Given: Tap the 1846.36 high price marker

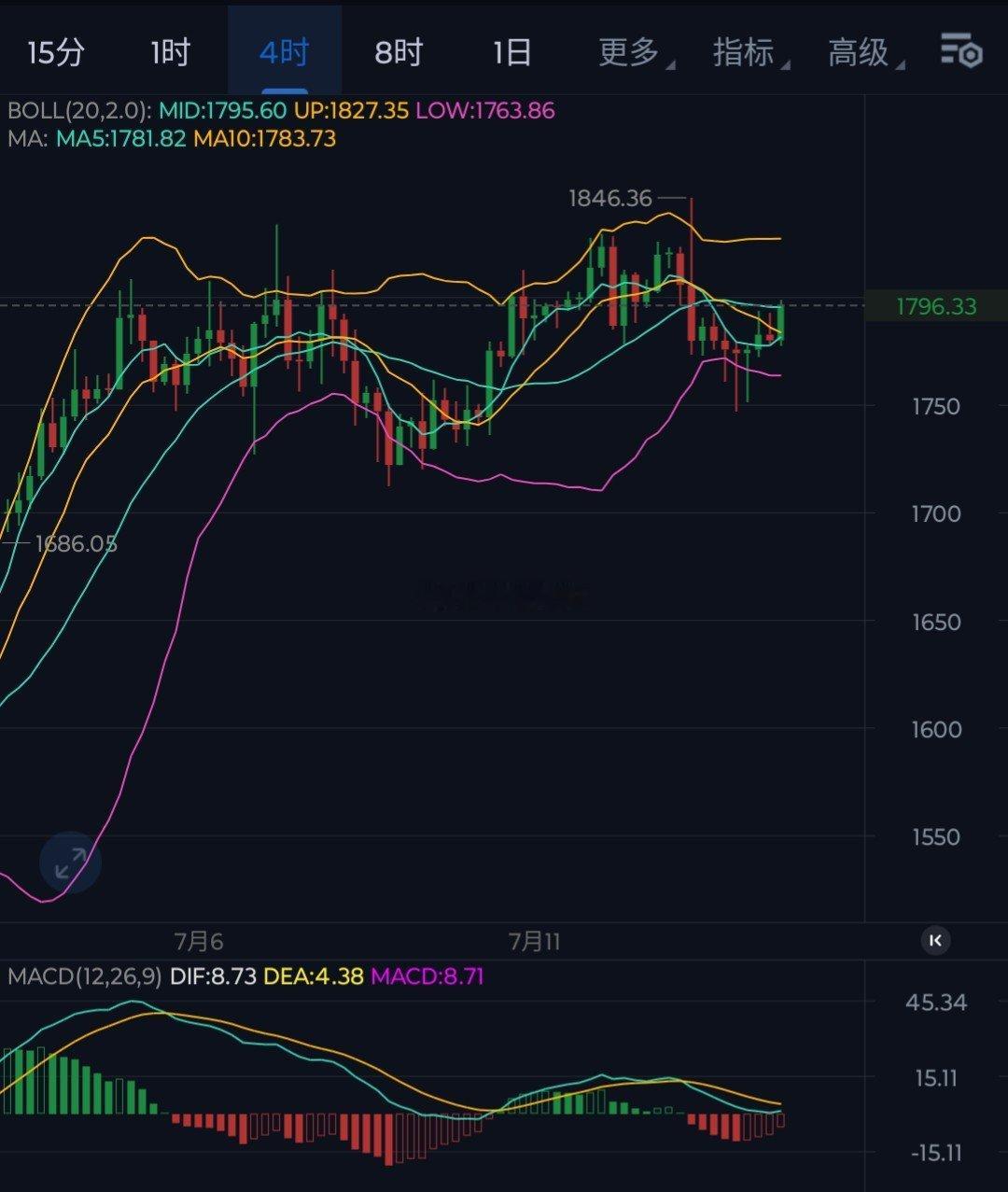Looking at the screenshot, I should [x=611, y=198].
